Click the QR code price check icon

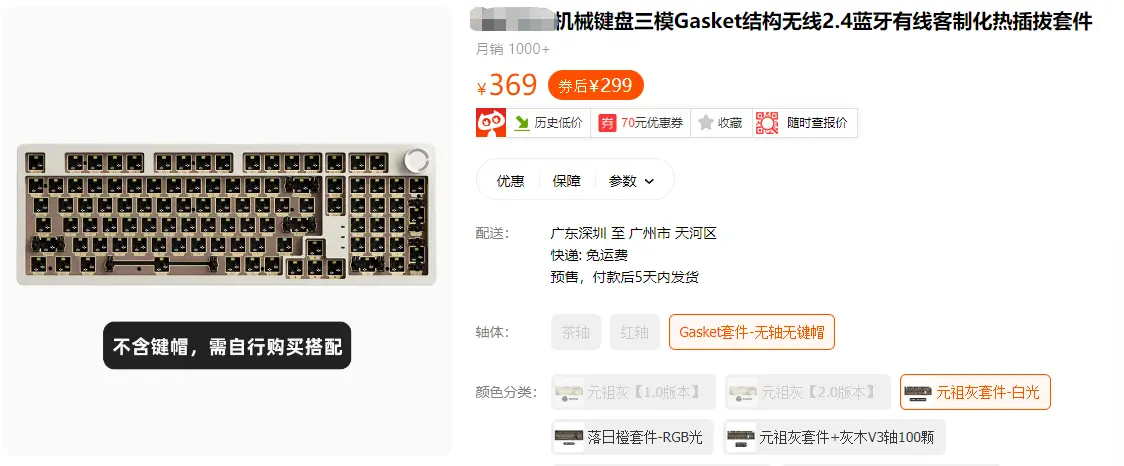(x=767, y=123)
